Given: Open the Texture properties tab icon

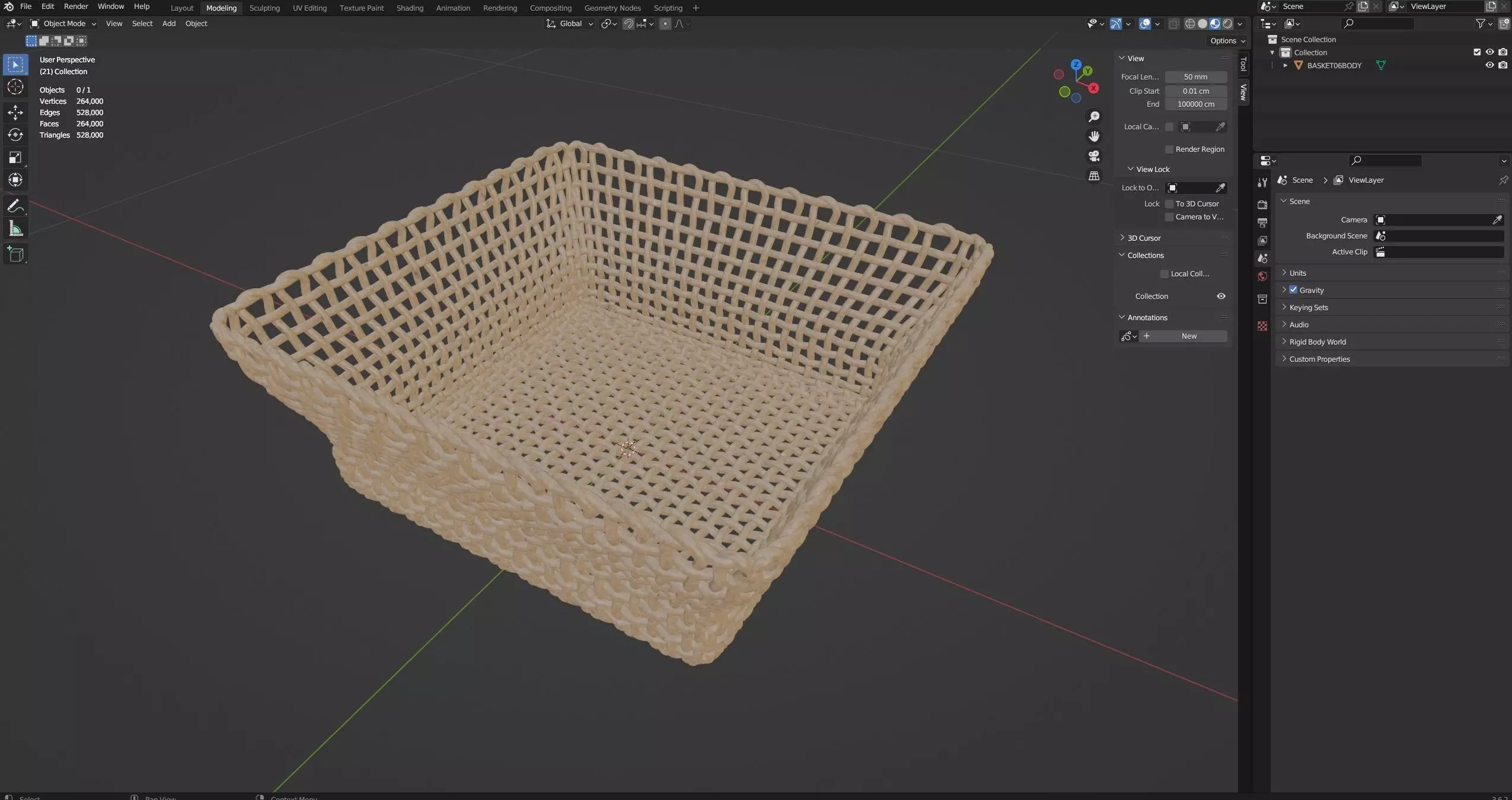Looking at the screenshot, I should coord(1262,326).
